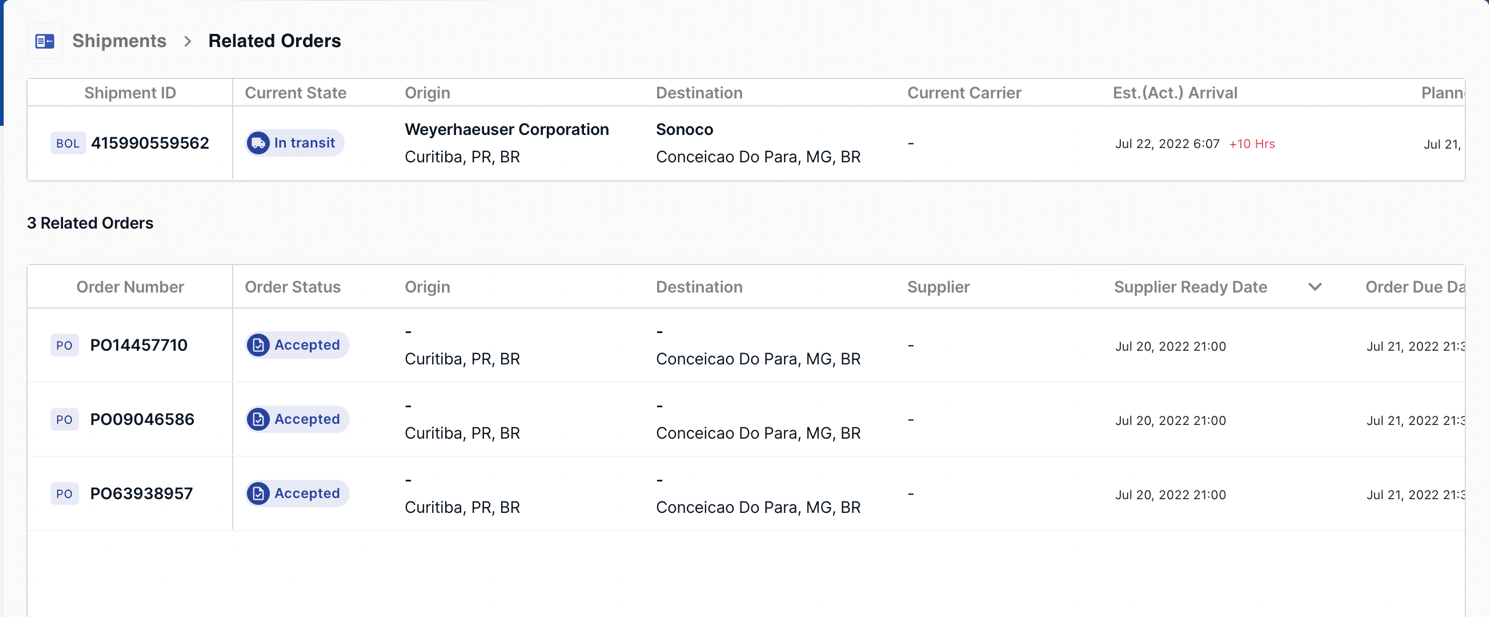The height and width of the screenshot is (617, 1489).
Task: Click the PO tag next to PO63938957
Action: 64,493
